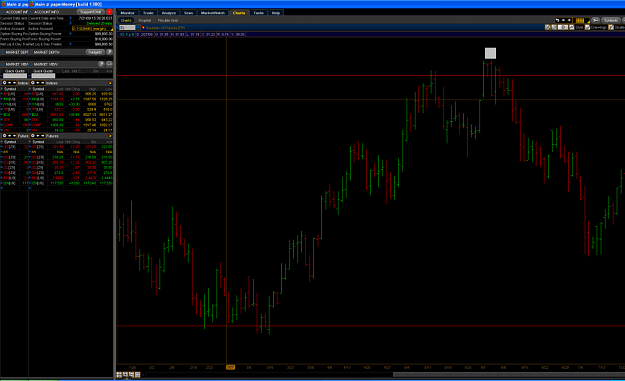Open the Style menu button
The width and height of the screenshot is (625, 381).
[x=576, y=27]
